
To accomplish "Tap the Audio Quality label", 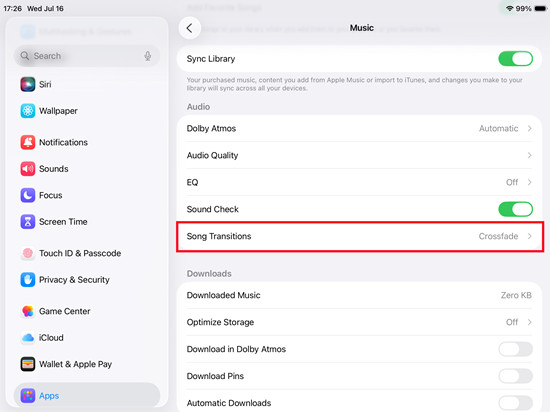I will (212, 155).
